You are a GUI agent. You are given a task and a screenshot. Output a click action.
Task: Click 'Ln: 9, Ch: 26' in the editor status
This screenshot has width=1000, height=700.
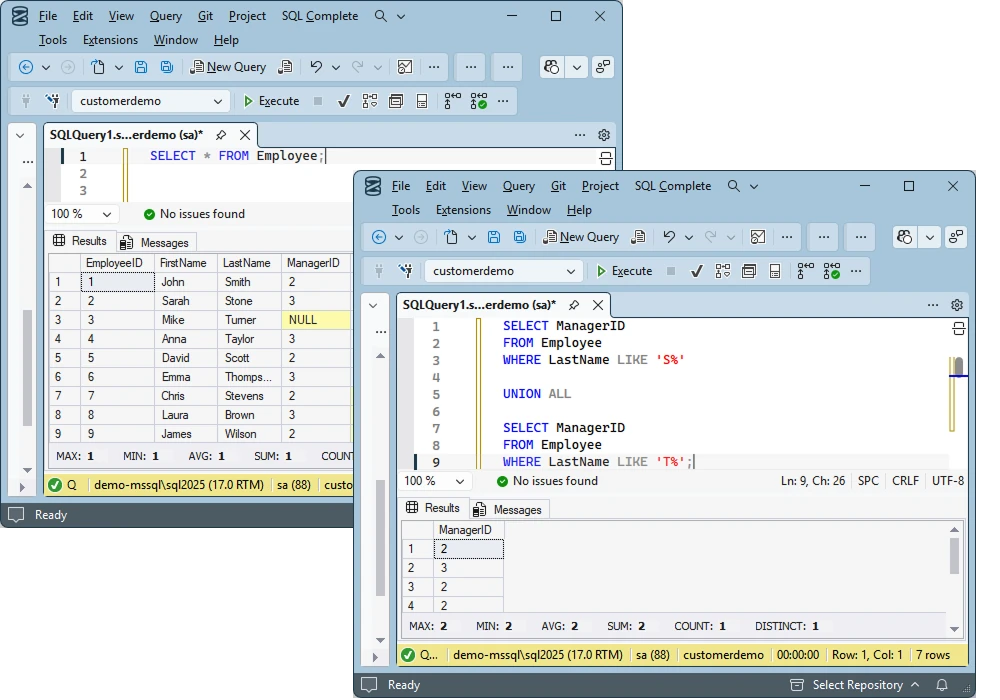[812, 481]
